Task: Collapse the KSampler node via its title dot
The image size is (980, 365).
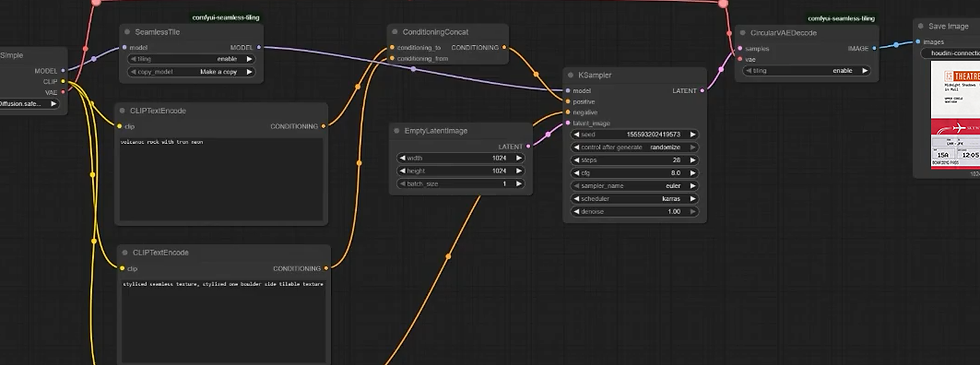Action: 570,75
